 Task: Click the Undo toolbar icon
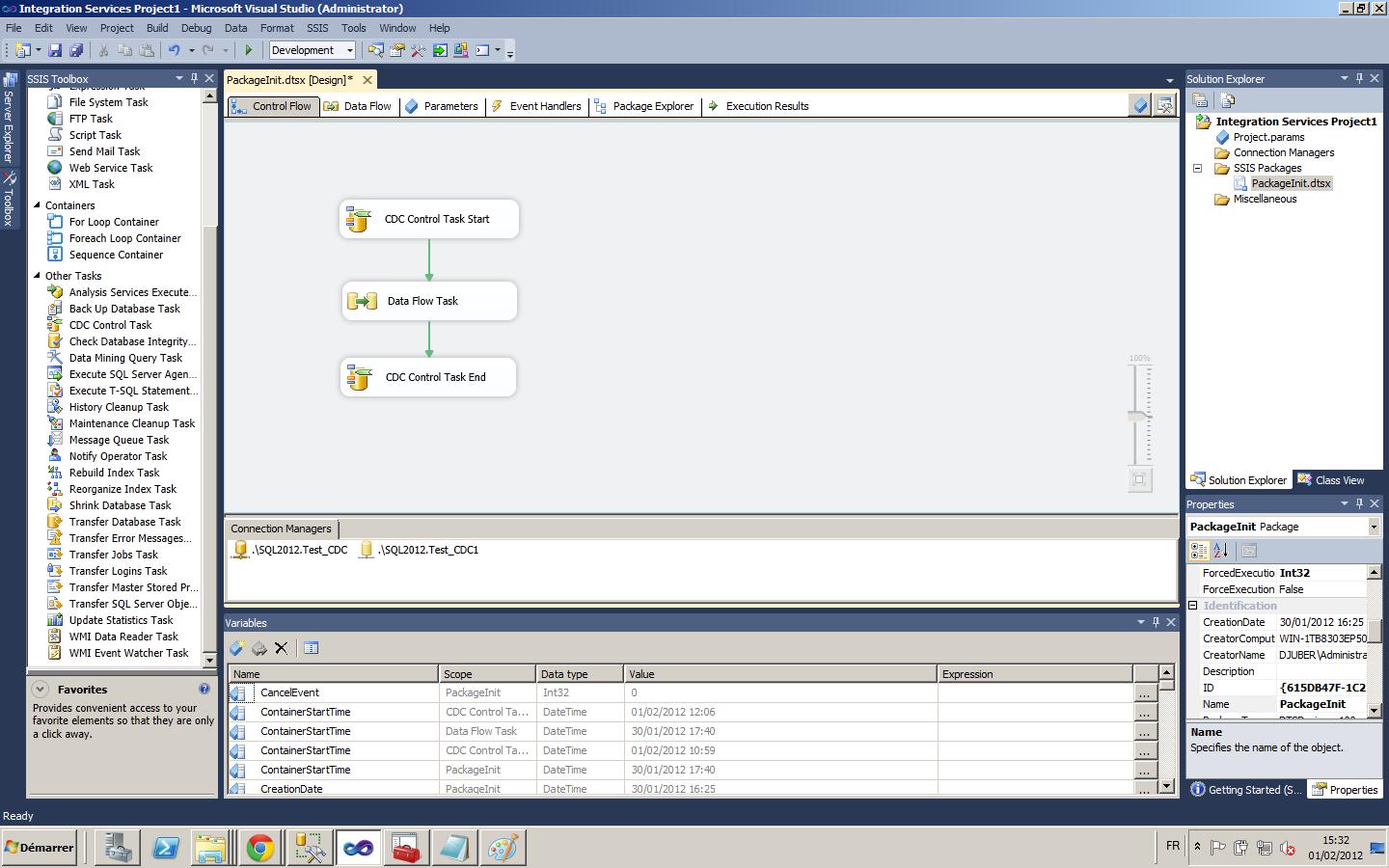pyautogui.click(x=174, y=50)
